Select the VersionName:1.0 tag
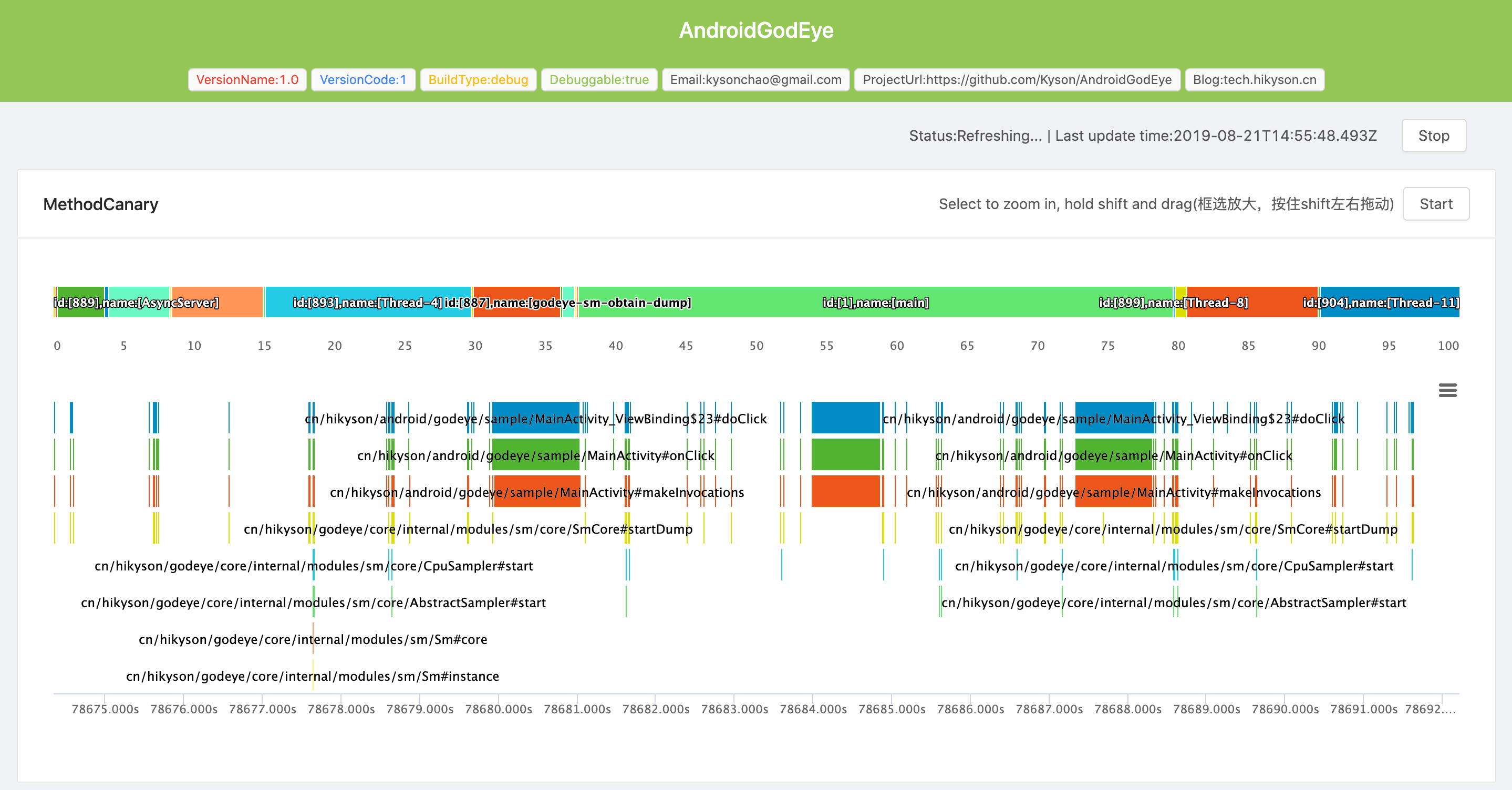 click(x=247, y=80)
